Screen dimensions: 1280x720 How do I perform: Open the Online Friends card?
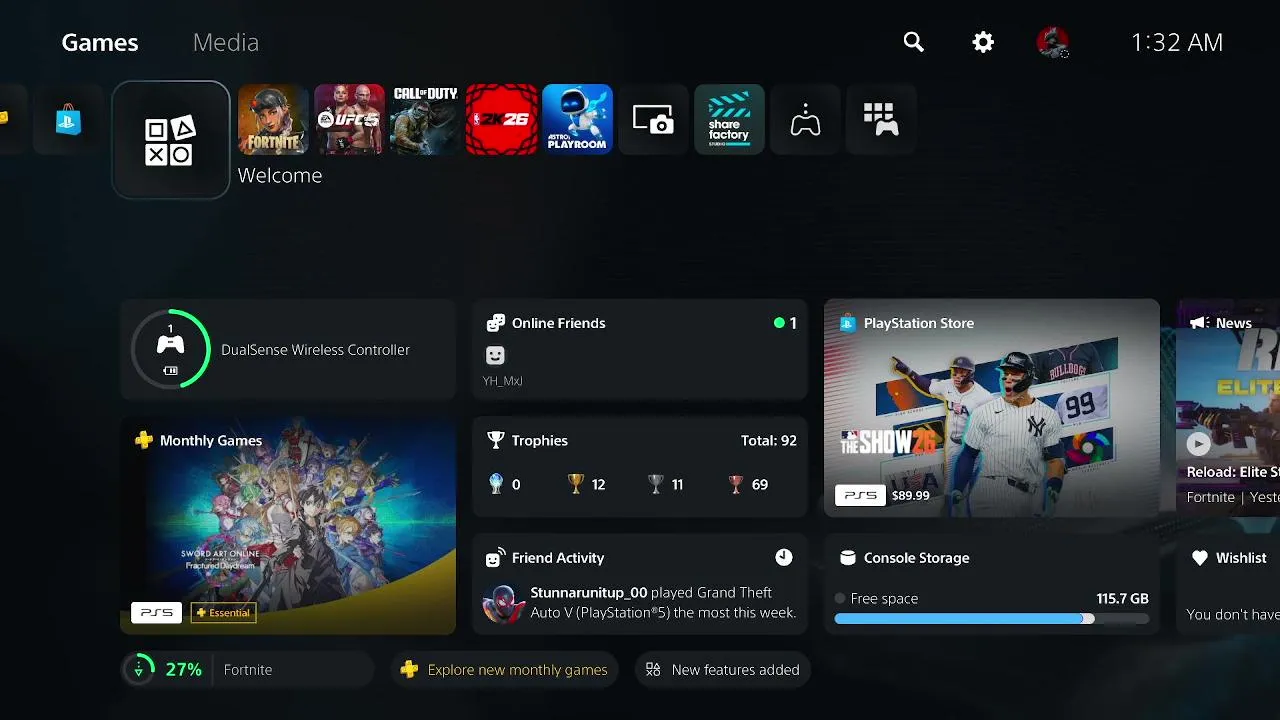point(640,350)
